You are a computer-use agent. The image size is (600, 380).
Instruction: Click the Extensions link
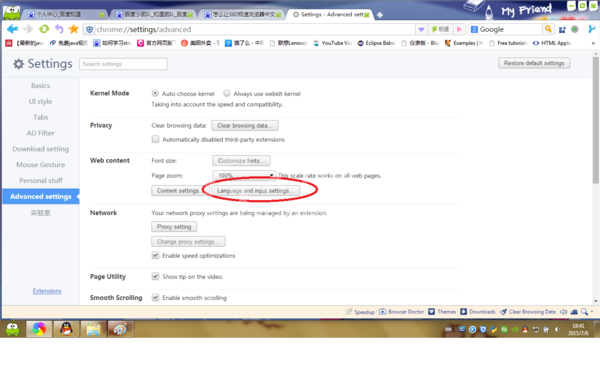pyautogui.click(x=47, y=291)
